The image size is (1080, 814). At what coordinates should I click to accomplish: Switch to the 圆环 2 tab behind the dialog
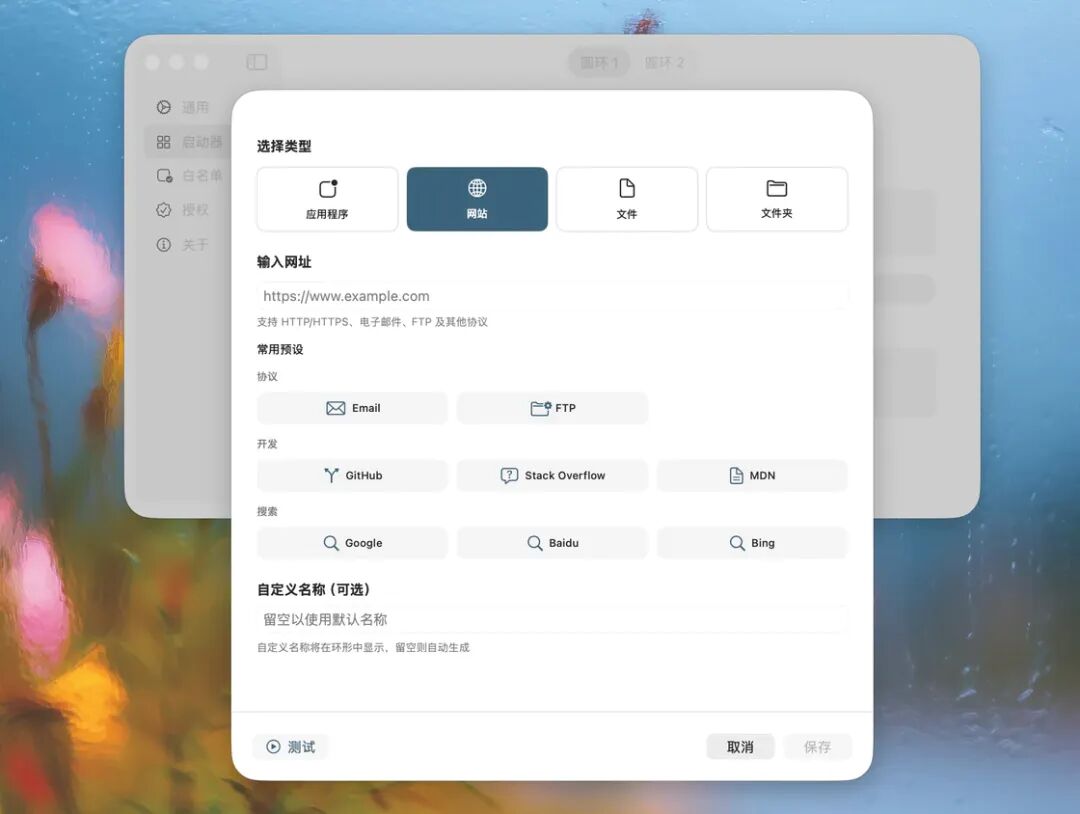click(x=665, y=63)
